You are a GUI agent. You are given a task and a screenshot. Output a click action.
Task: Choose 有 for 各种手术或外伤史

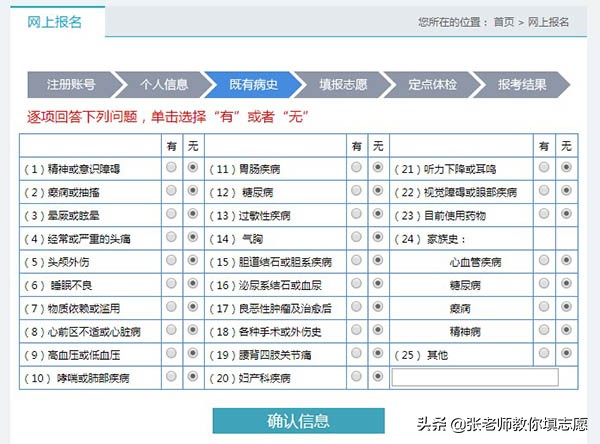[x=356, y=330]
